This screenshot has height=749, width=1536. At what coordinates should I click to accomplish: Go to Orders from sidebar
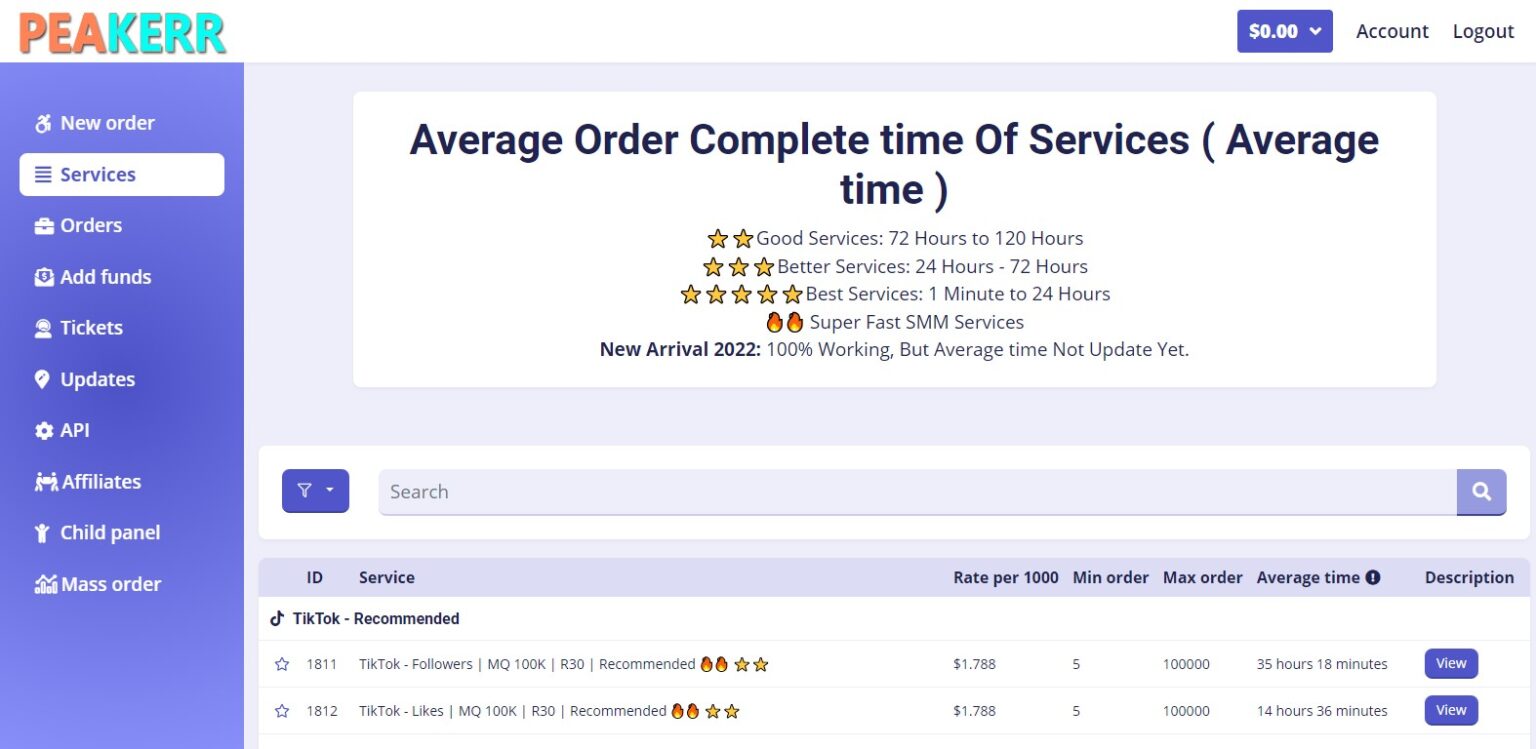(91, 225)
